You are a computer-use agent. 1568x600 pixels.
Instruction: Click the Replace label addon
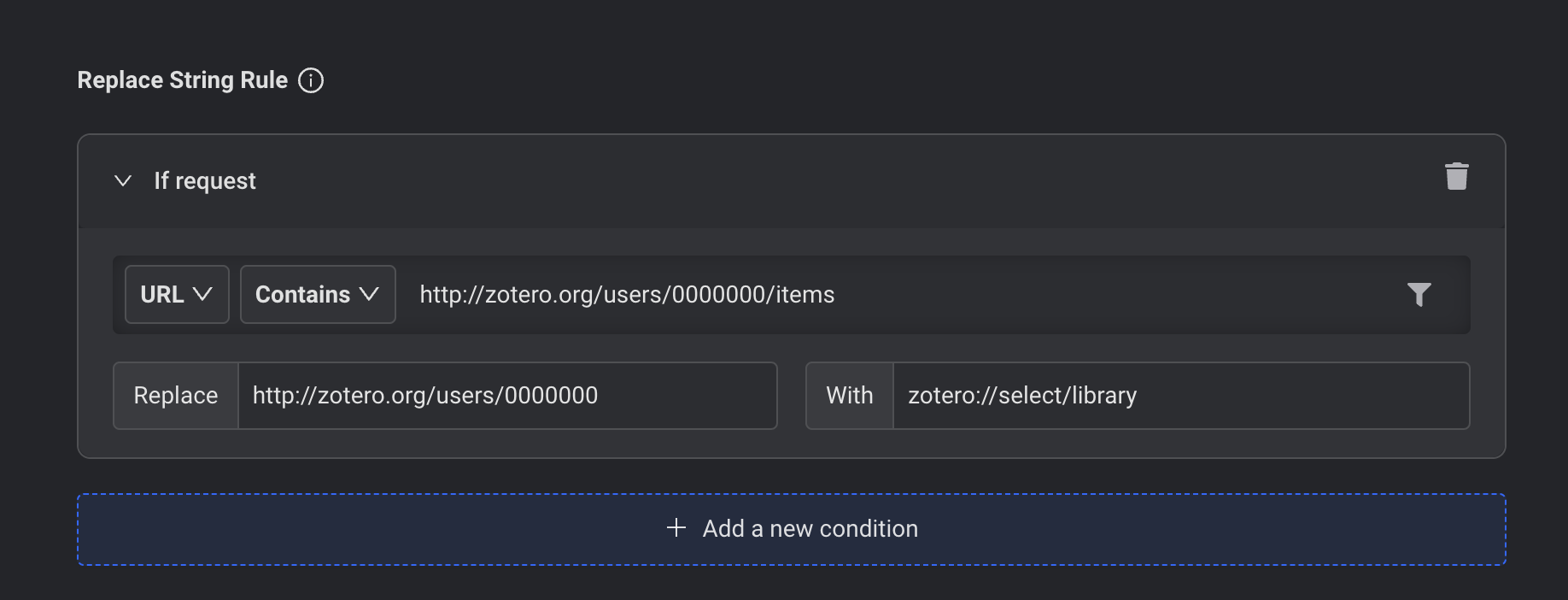(x=176, y=396)
